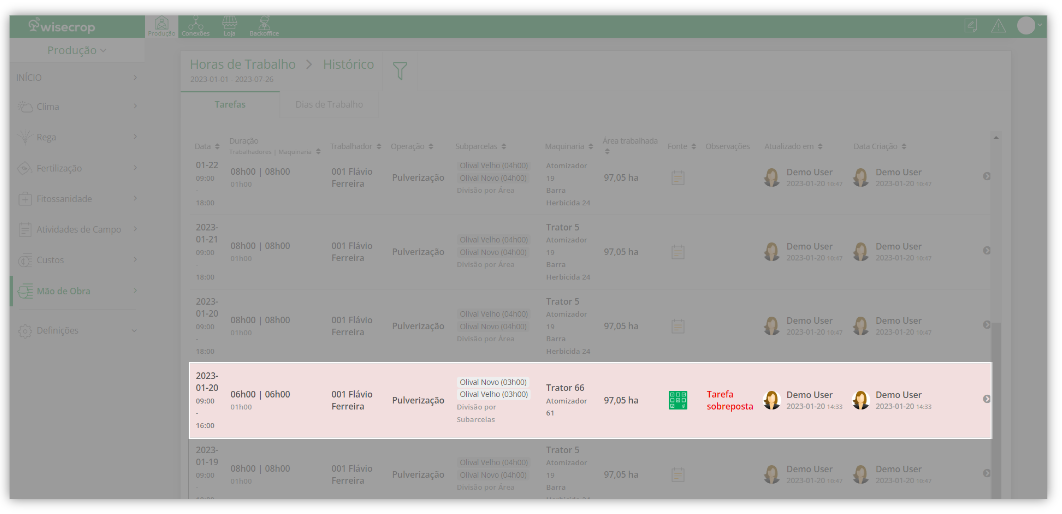Click Atualizado em avatar in highlighted row
Screen dimensions: 1062x514
click(x=771, y=400)
